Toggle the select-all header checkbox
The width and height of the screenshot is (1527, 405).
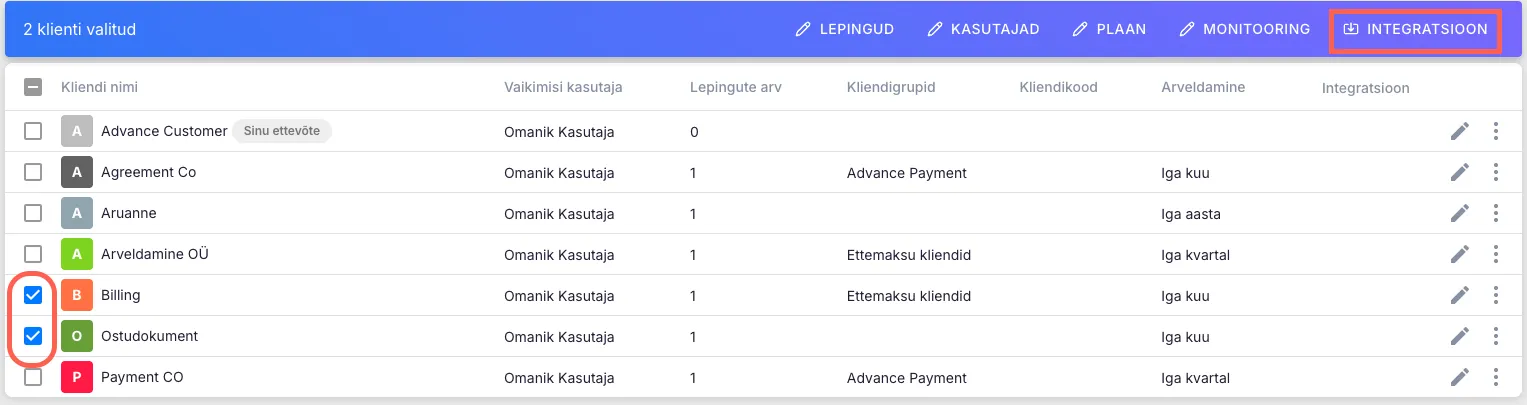(x=33, y=87)
